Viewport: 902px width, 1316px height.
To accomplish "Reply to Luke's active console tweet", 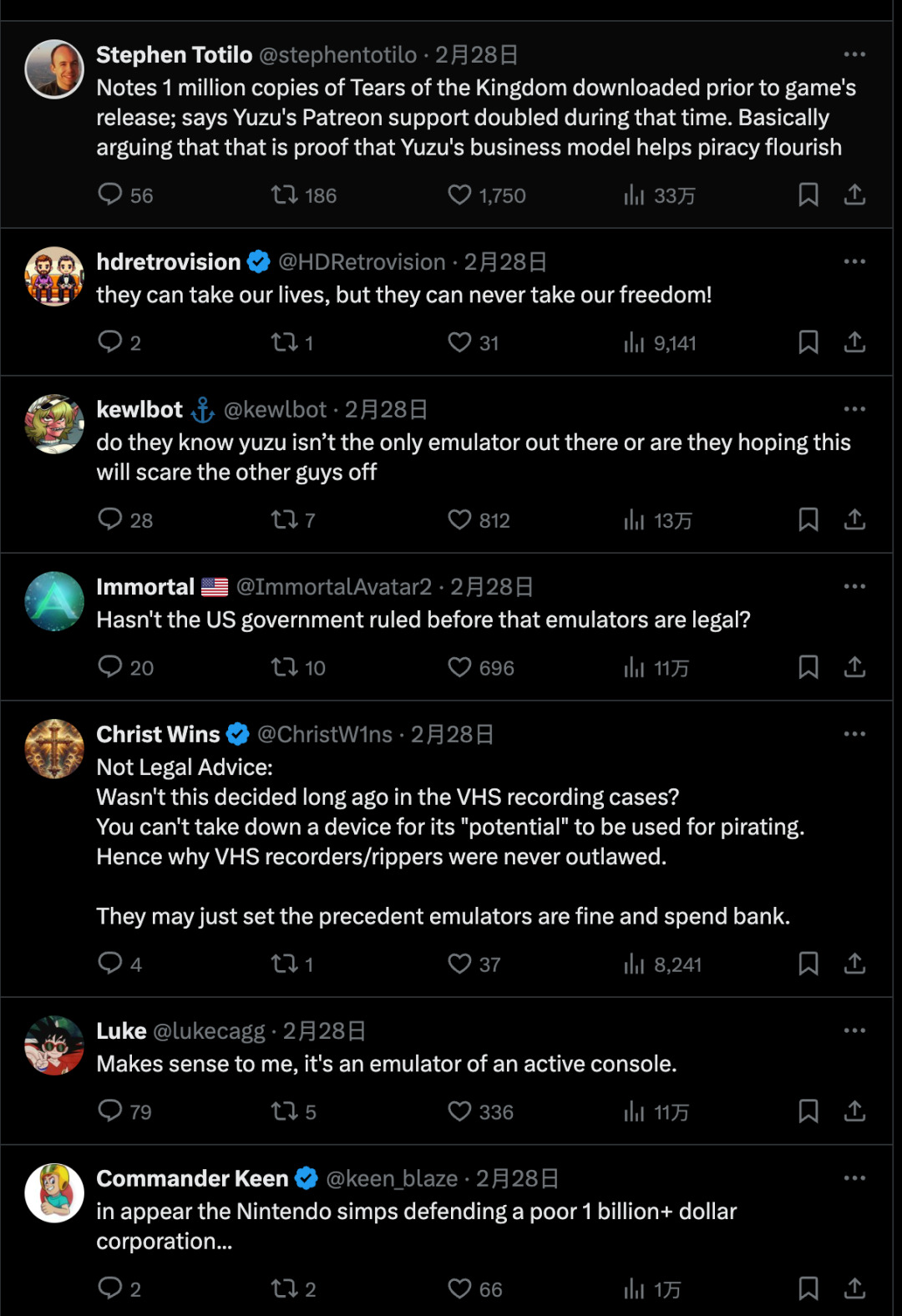I will click(110, 1111).
